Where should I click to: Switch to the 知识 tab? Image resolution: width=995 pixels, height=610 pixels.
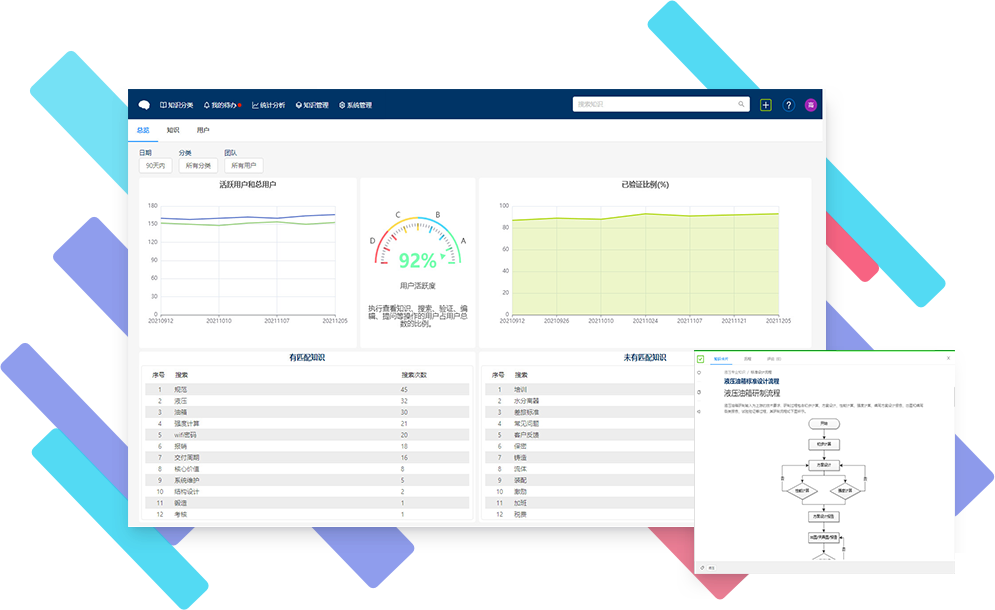173,130
